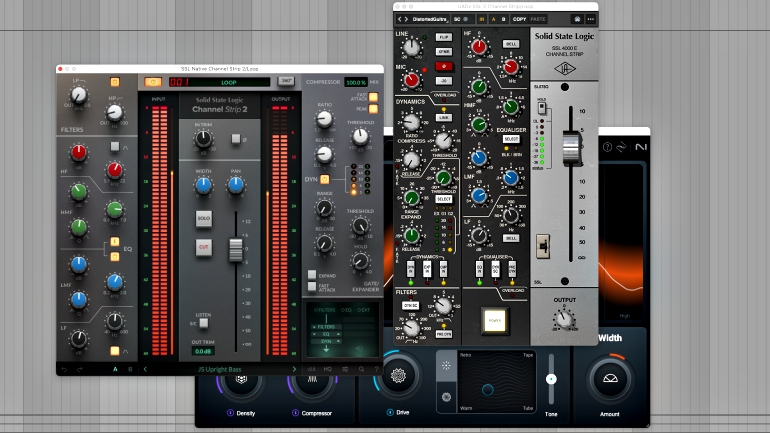The image size is (770, 433).
Task: Toggle the IN button in UADx toolbar
Action: 482,19
